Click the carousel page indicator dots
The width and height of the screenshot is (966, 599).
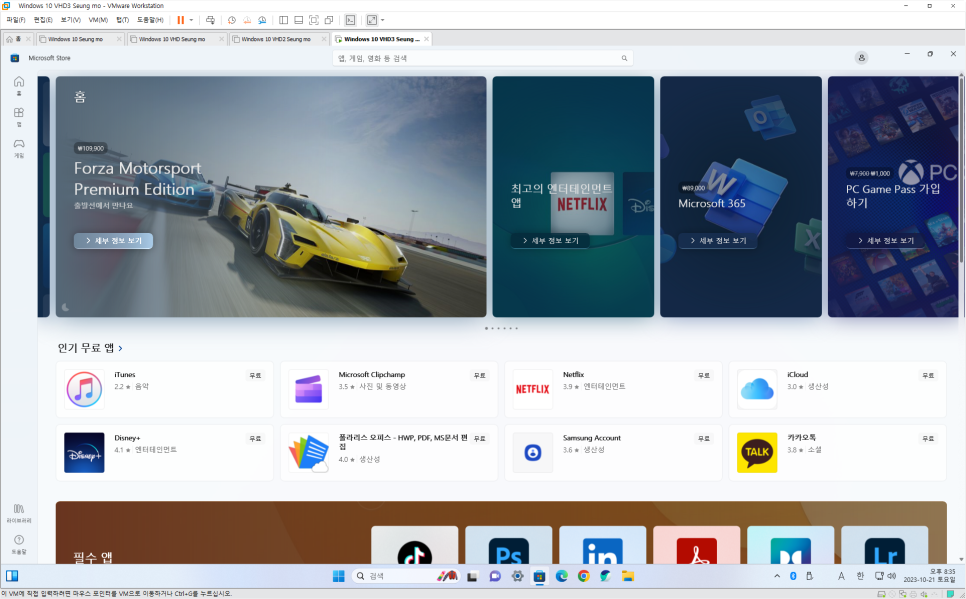point(501,328)
